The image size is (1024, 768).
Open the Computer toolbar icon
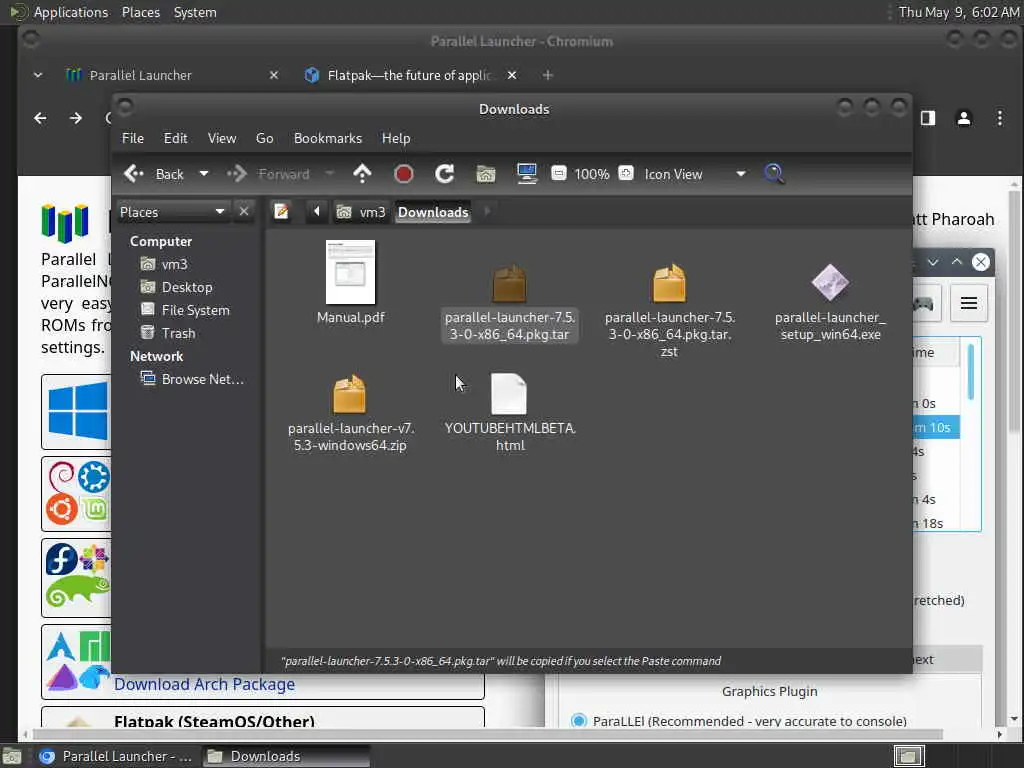click(x=526, y=174)
